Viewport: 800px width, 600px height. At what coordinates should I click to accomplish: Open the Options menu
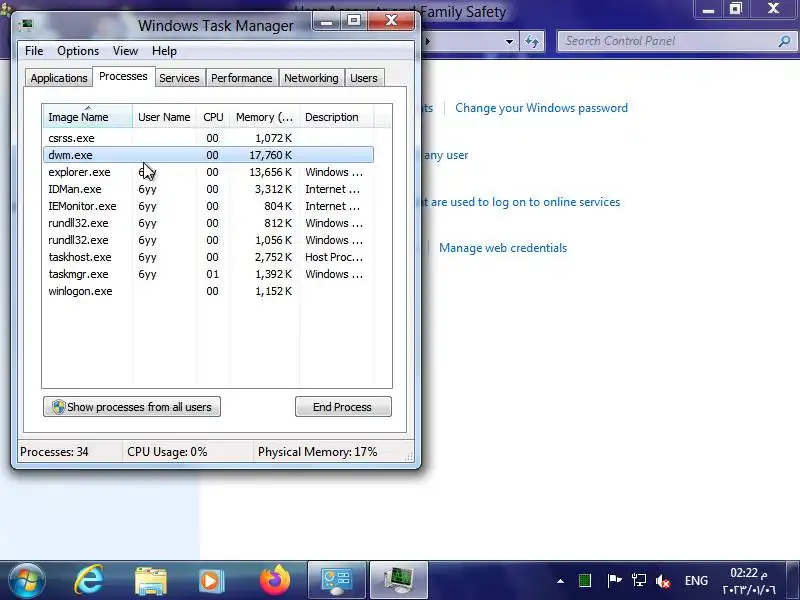coord(78,51)
